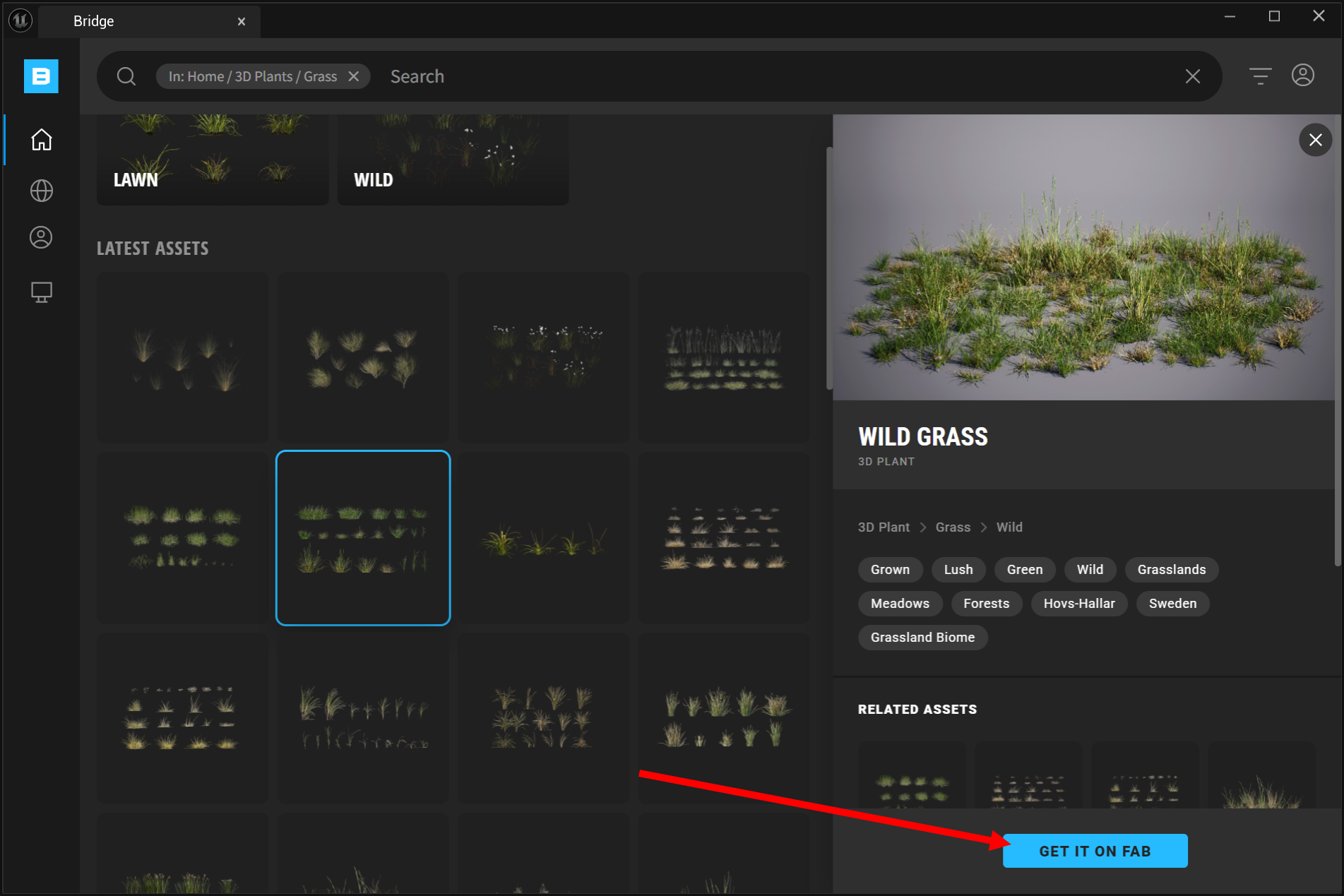
Task: Open the filter options icon
Action: coord(1261,76)
